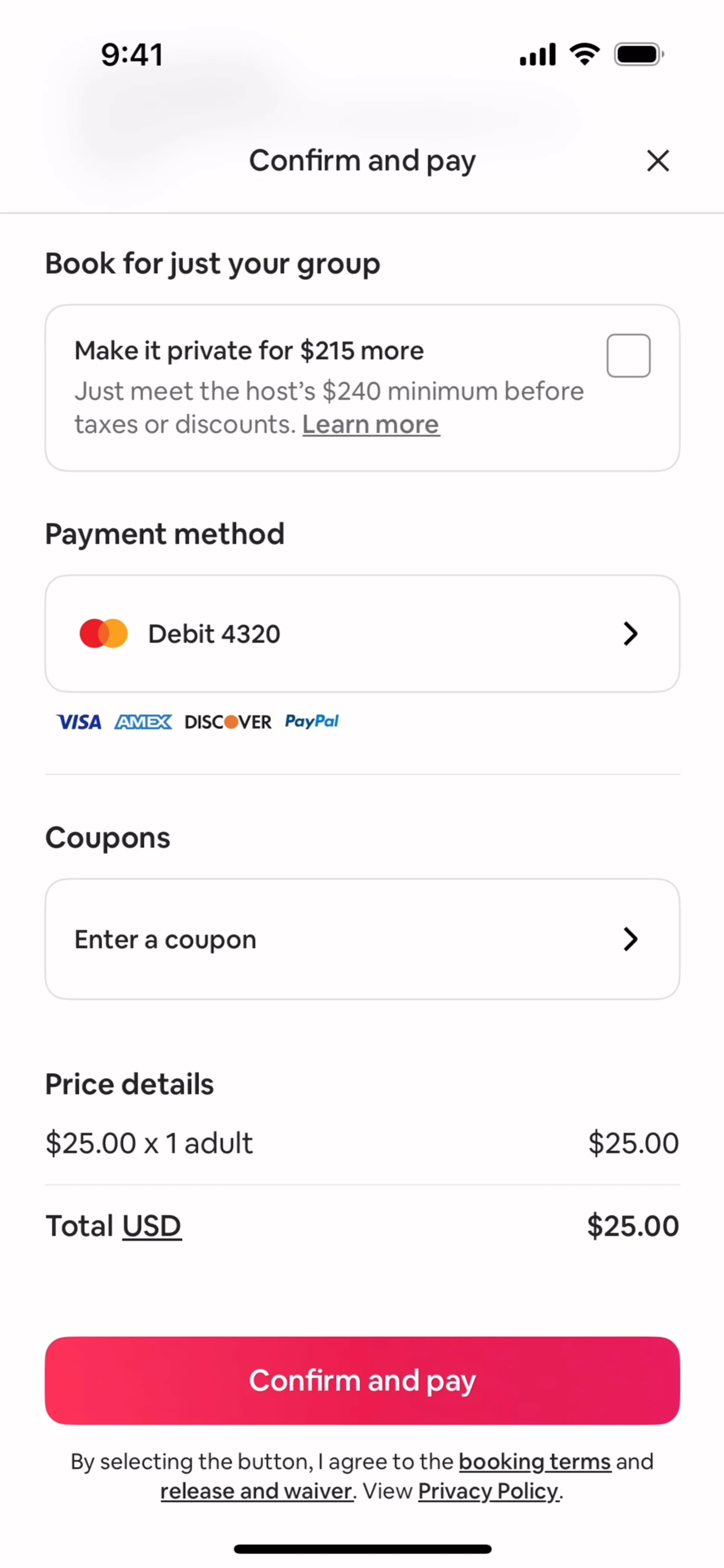724x1568 pixels.
Task: Click the Mastercard logo icon
Action: 104,634
